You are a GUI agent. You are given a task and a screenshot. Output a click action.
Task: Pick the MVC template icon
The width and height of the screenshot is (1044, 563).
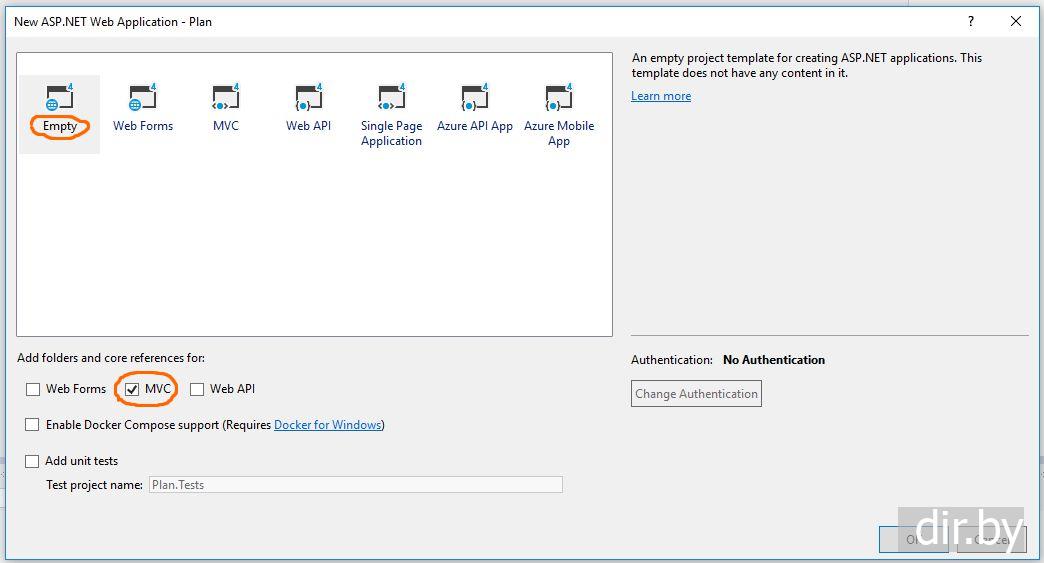226,97
